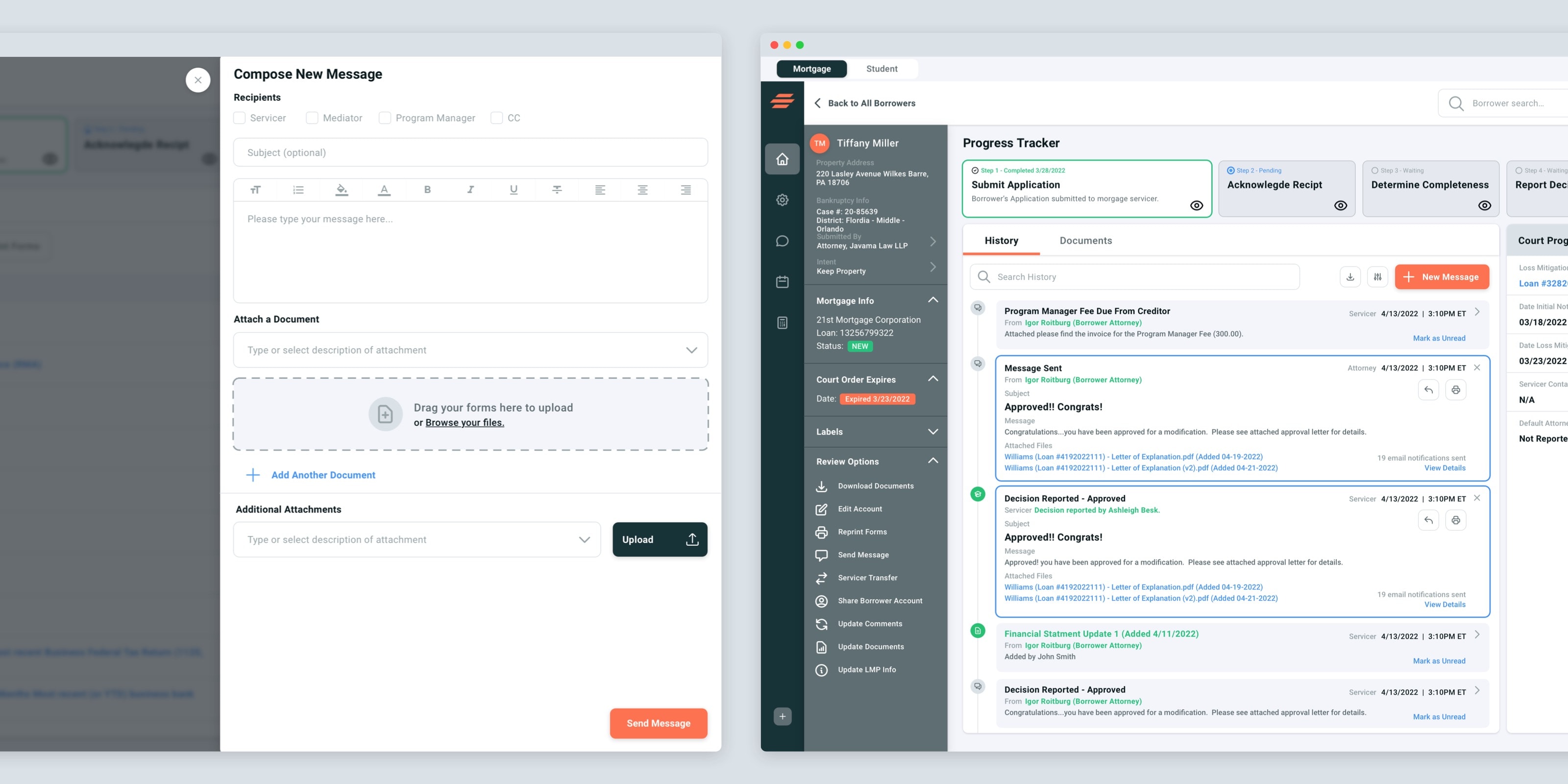The width and height of the screenshot is (1568, 784).
Task: Open Attach a Document description dropdown
Action: point(470,350)
